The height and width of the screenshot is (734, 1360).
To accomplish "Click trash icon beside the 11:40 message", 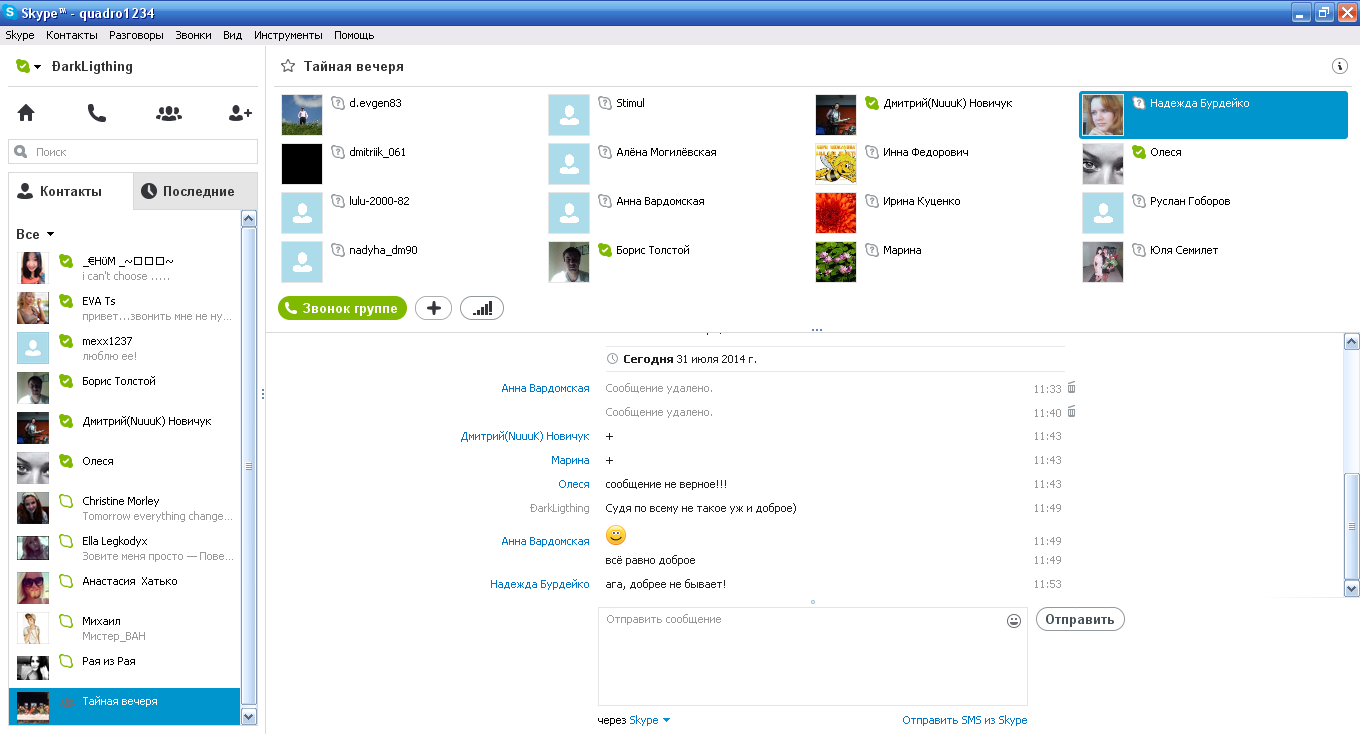I will point(1072,411).
